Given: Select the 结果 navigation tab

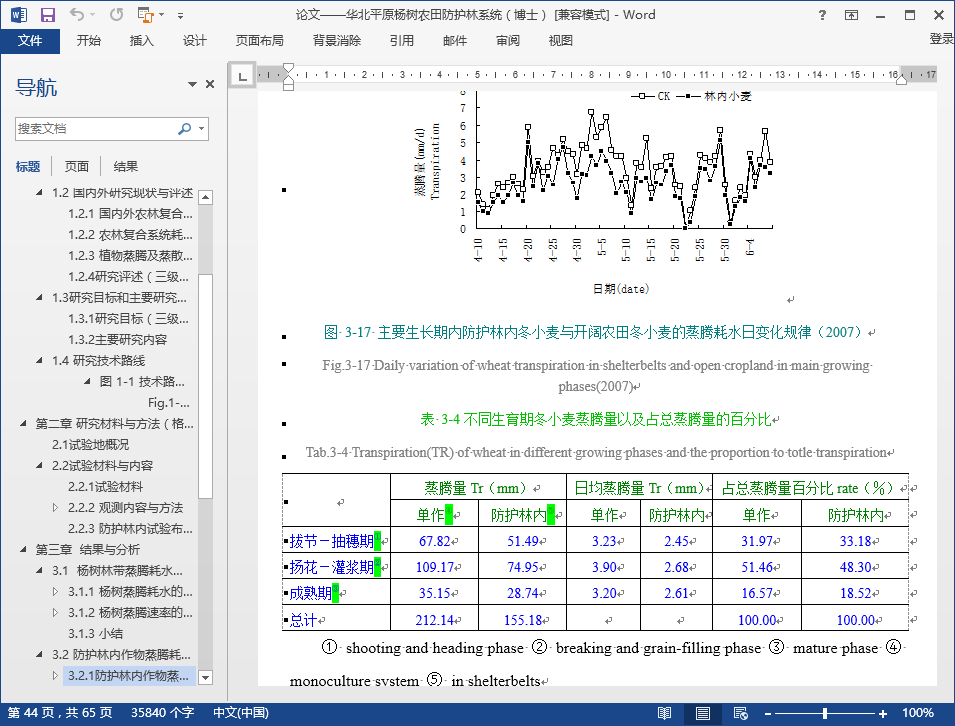Looking at the screenshot, I should tap(125, 166).
